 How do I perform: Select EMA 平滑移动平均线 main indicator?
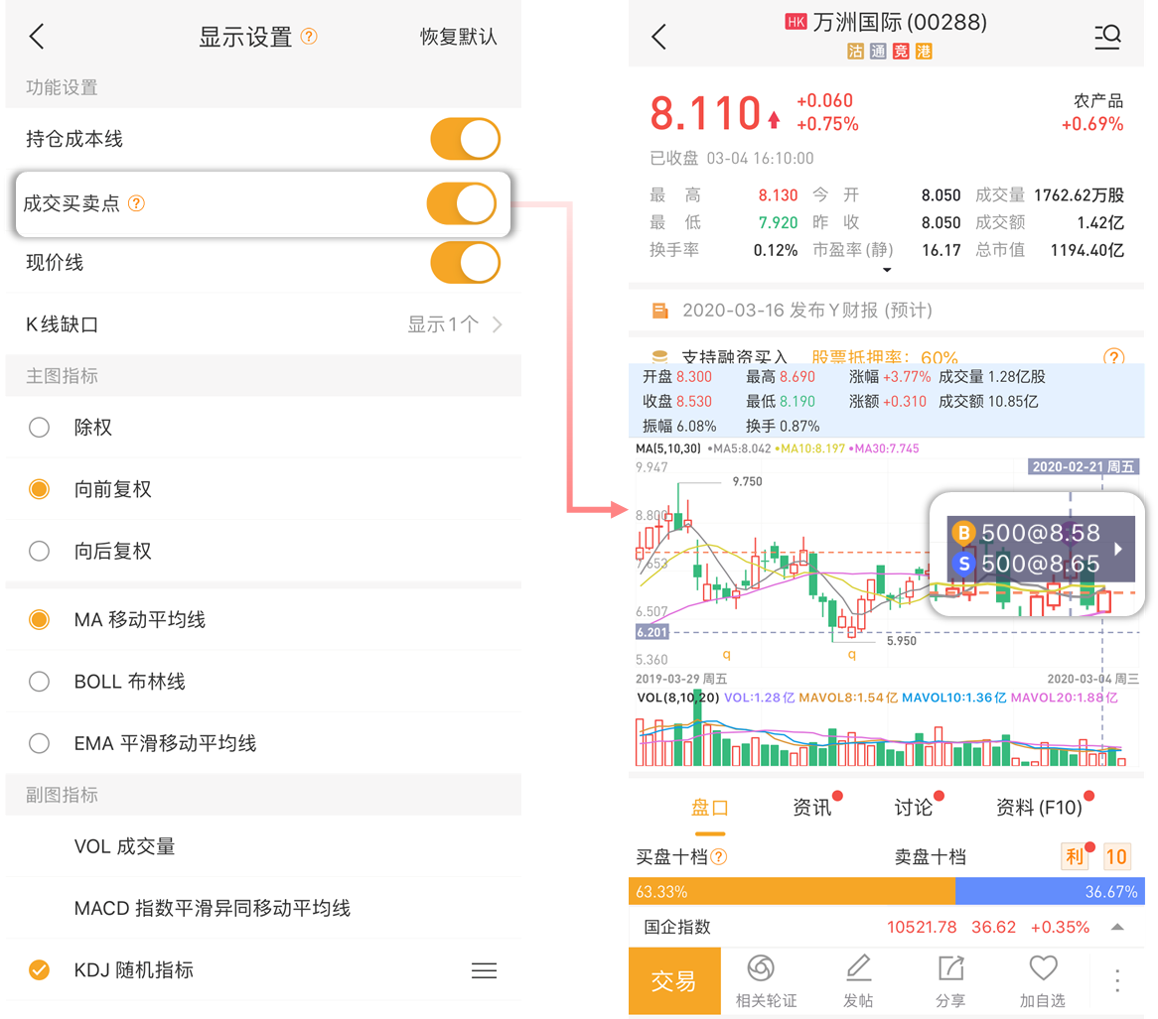point(39,743)
